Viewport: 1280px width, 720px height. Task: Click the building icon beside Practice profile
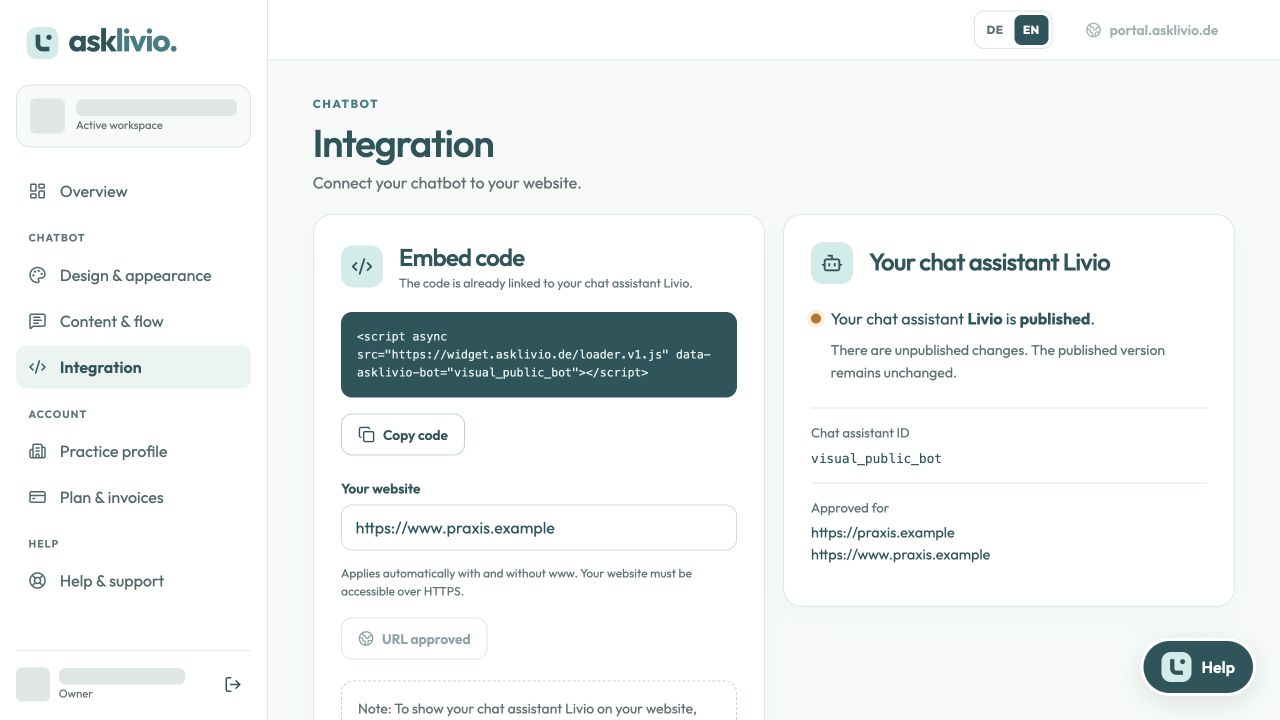pyautogui.click(x=37, y=451)
